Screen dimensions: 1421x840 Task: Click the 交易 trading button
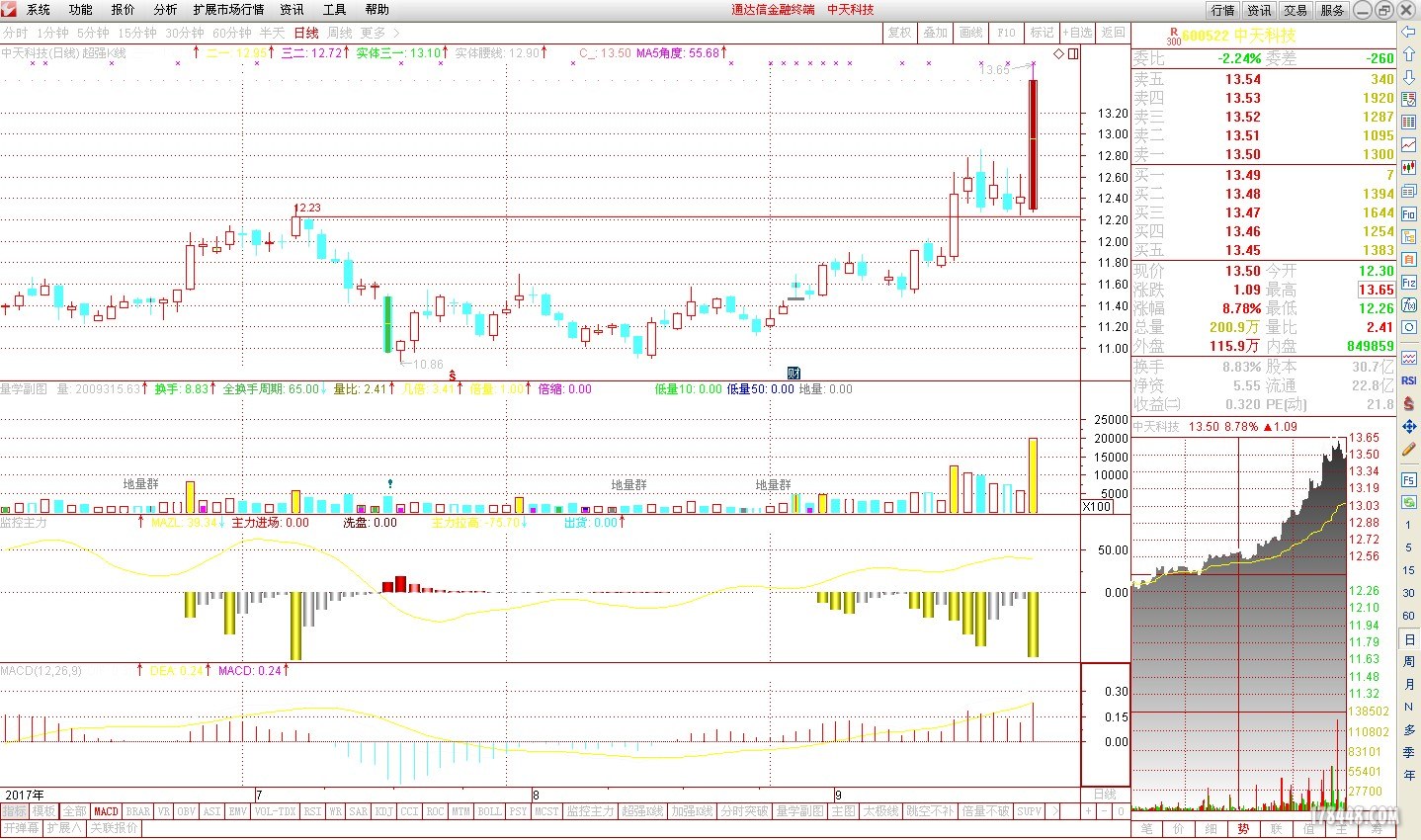coord(1296,10)
